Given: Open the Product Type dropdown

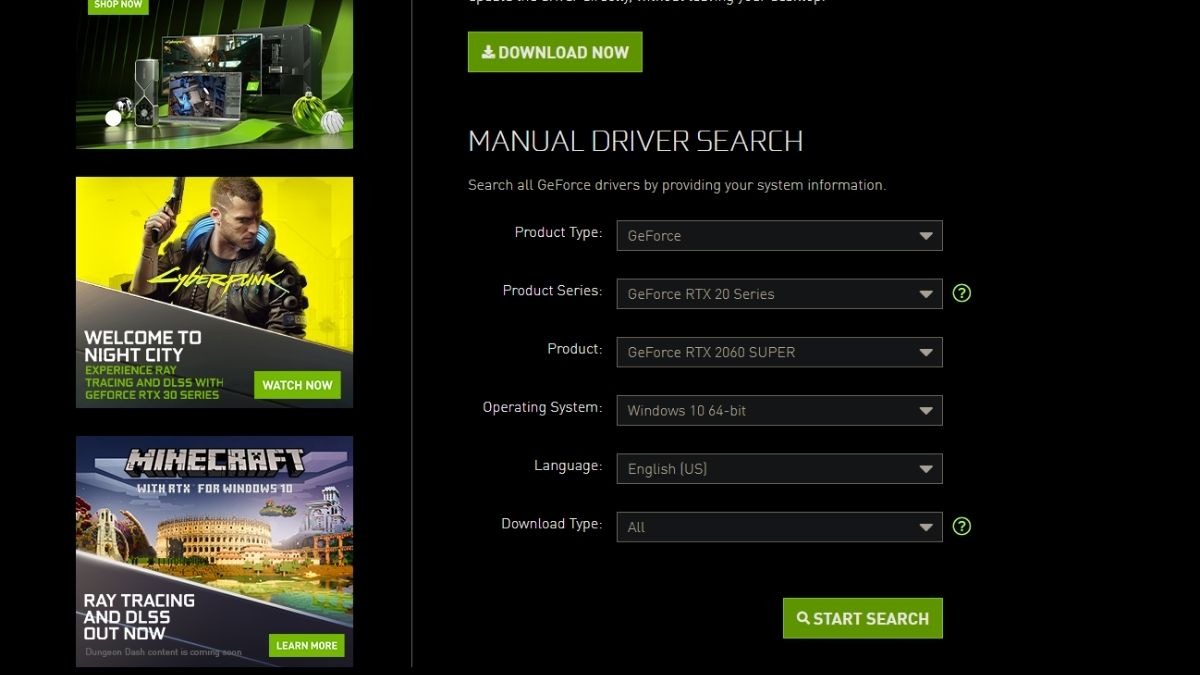Looking at the screenshot, I should pos(779,236).
